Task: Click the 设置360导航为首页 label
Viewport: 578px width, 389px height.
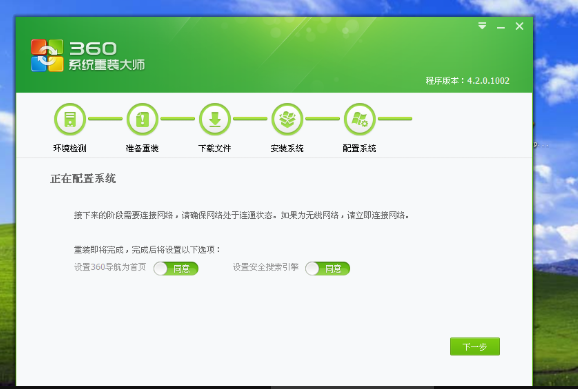Action: tap(110, 267)
